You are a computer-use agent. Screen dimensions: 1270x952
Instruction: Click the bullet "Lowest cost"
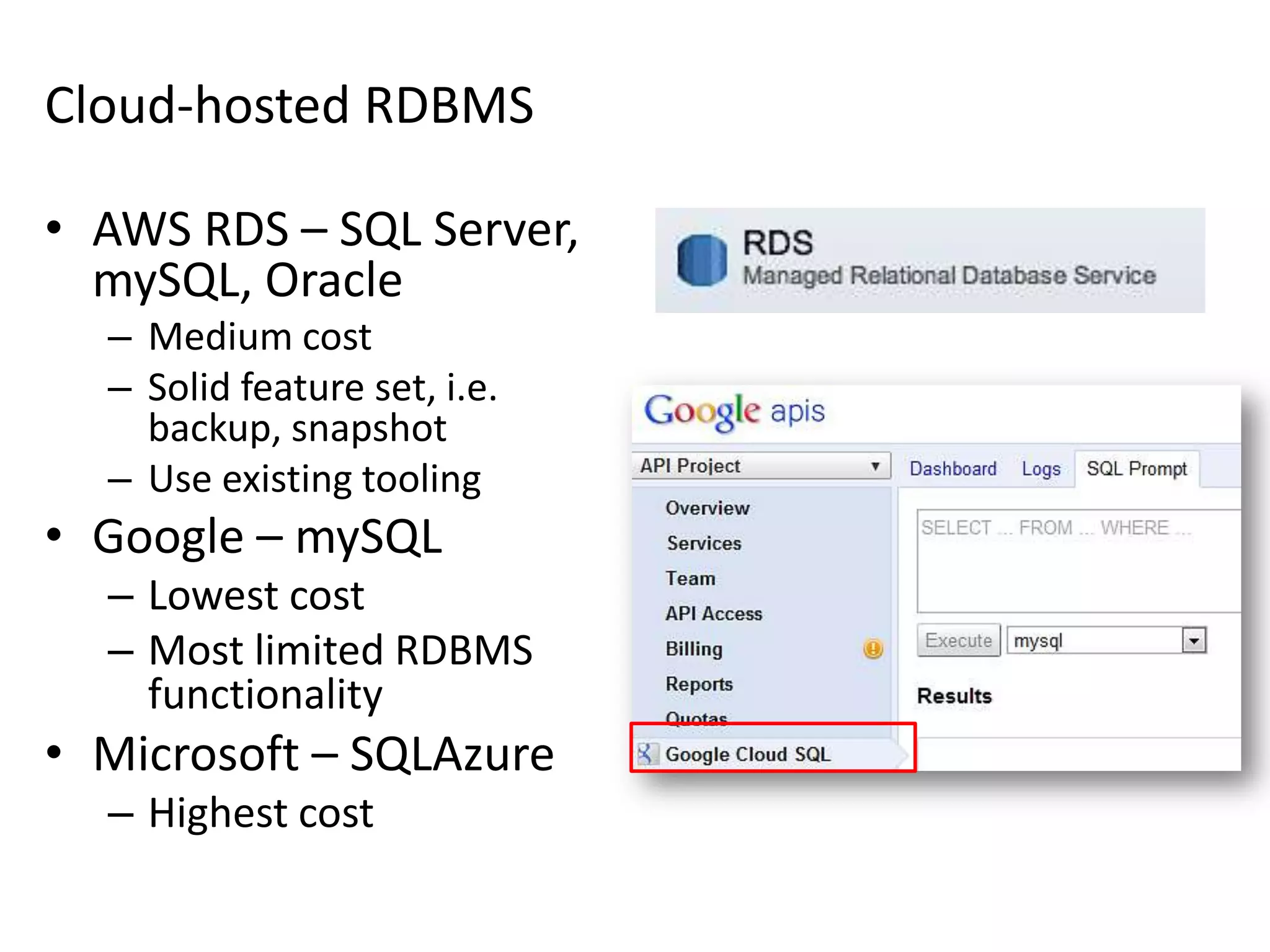(x=256, y=596)
